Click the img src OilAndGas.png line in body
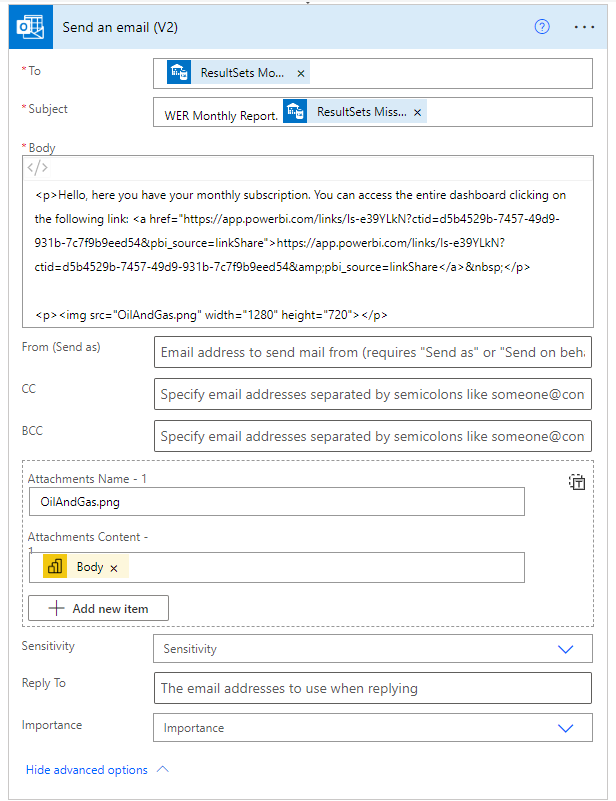 click(x=211, y=315)
